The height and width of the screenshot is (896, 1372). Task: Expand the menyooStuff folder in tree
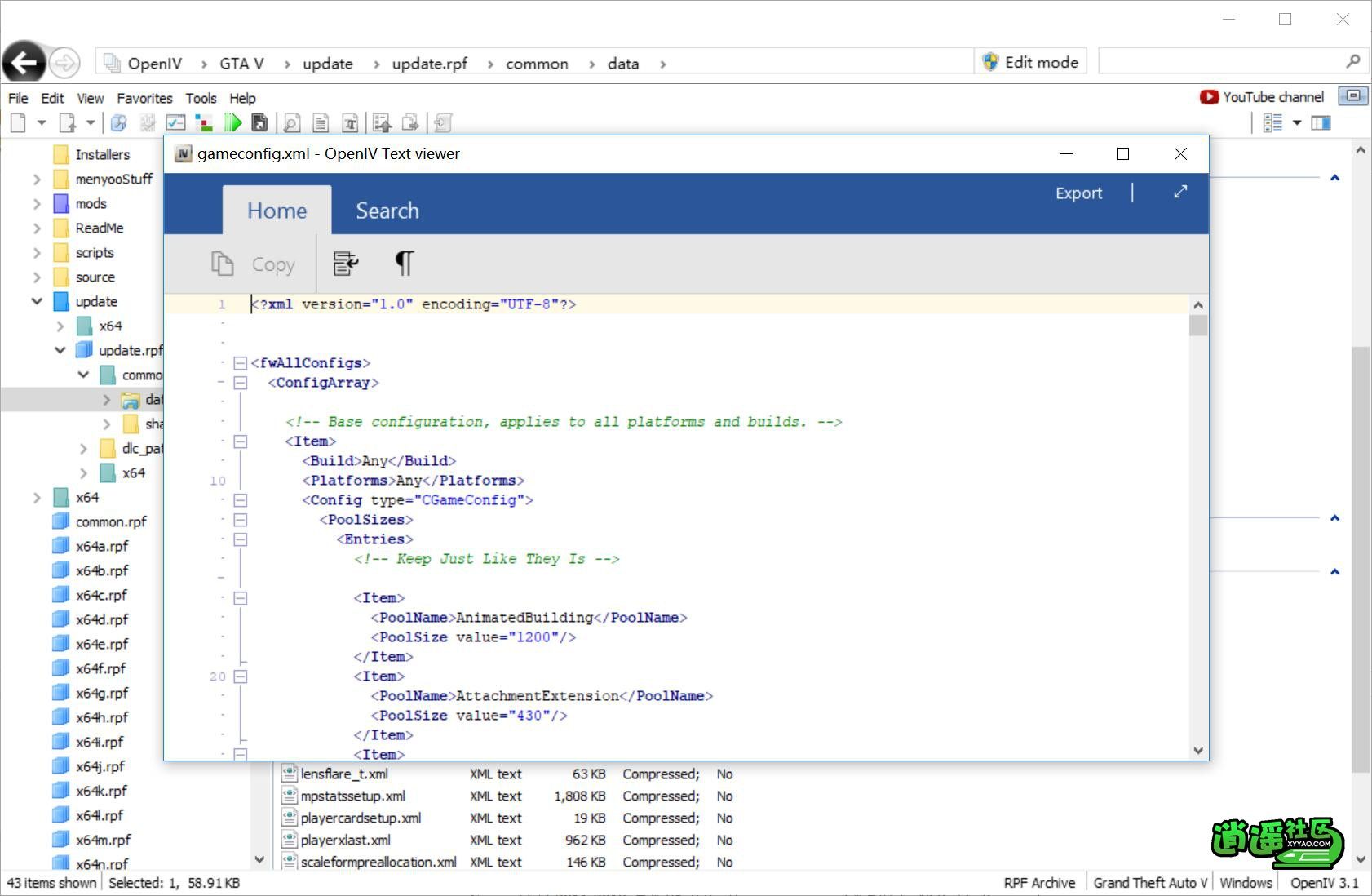click(37, 180)
